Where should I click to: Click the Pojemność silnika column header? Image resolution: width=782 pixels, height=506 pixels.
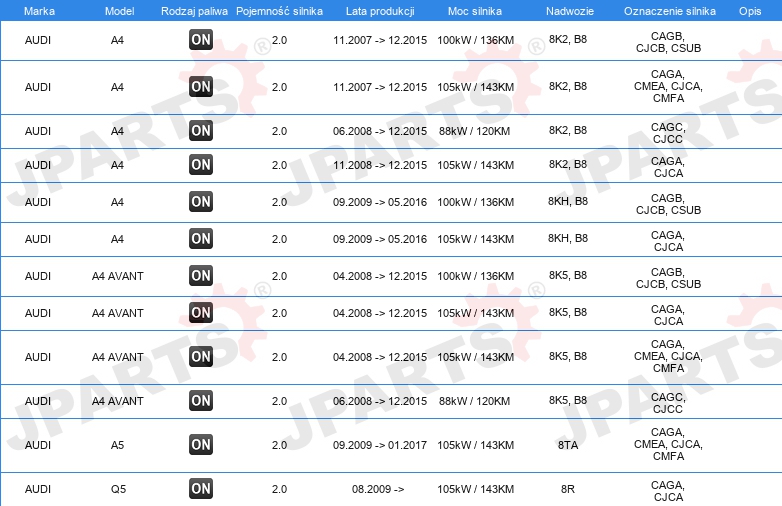(x=279, y=11)
